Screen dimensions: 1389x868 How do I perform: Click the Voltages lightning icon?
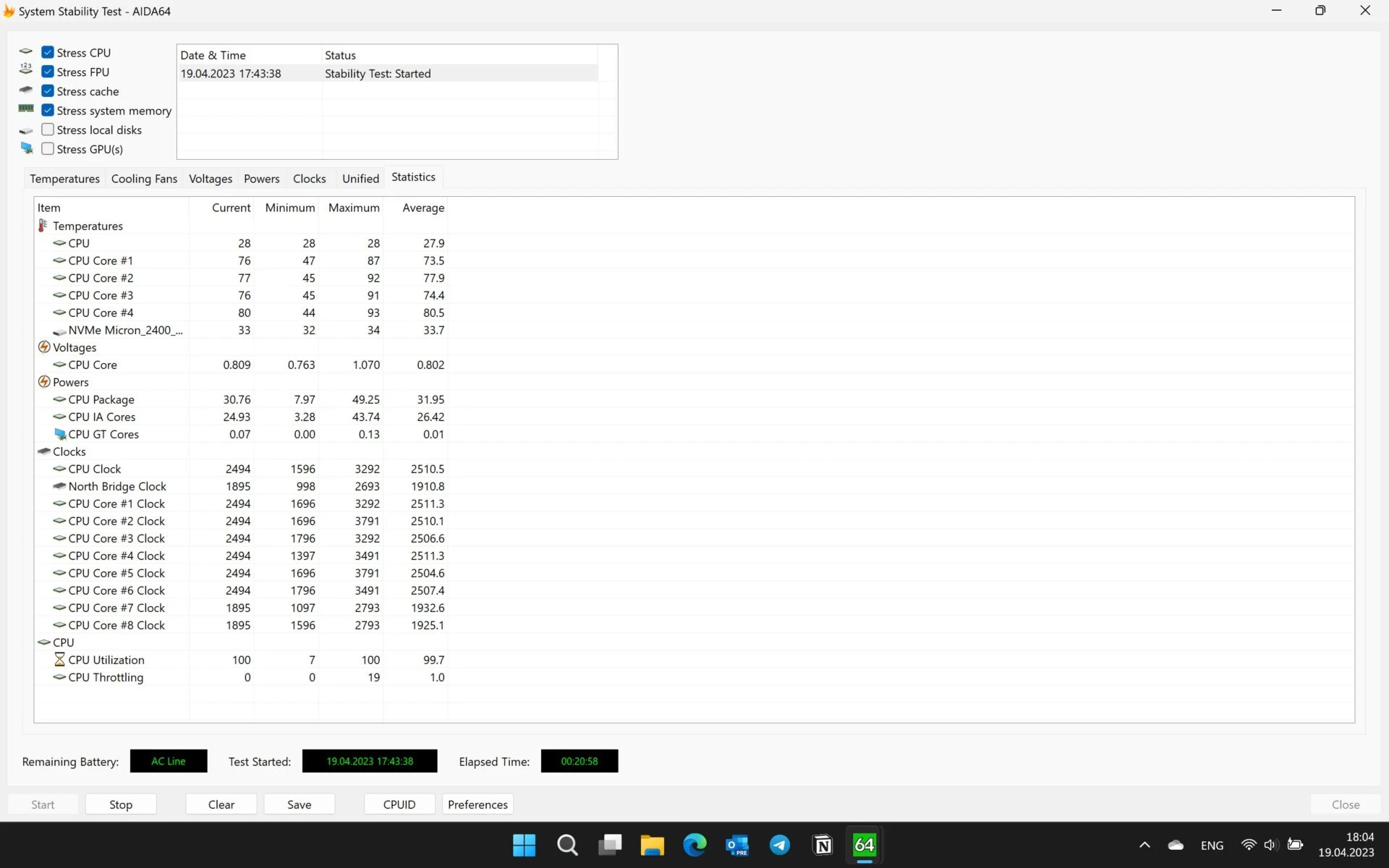[43, 347]
